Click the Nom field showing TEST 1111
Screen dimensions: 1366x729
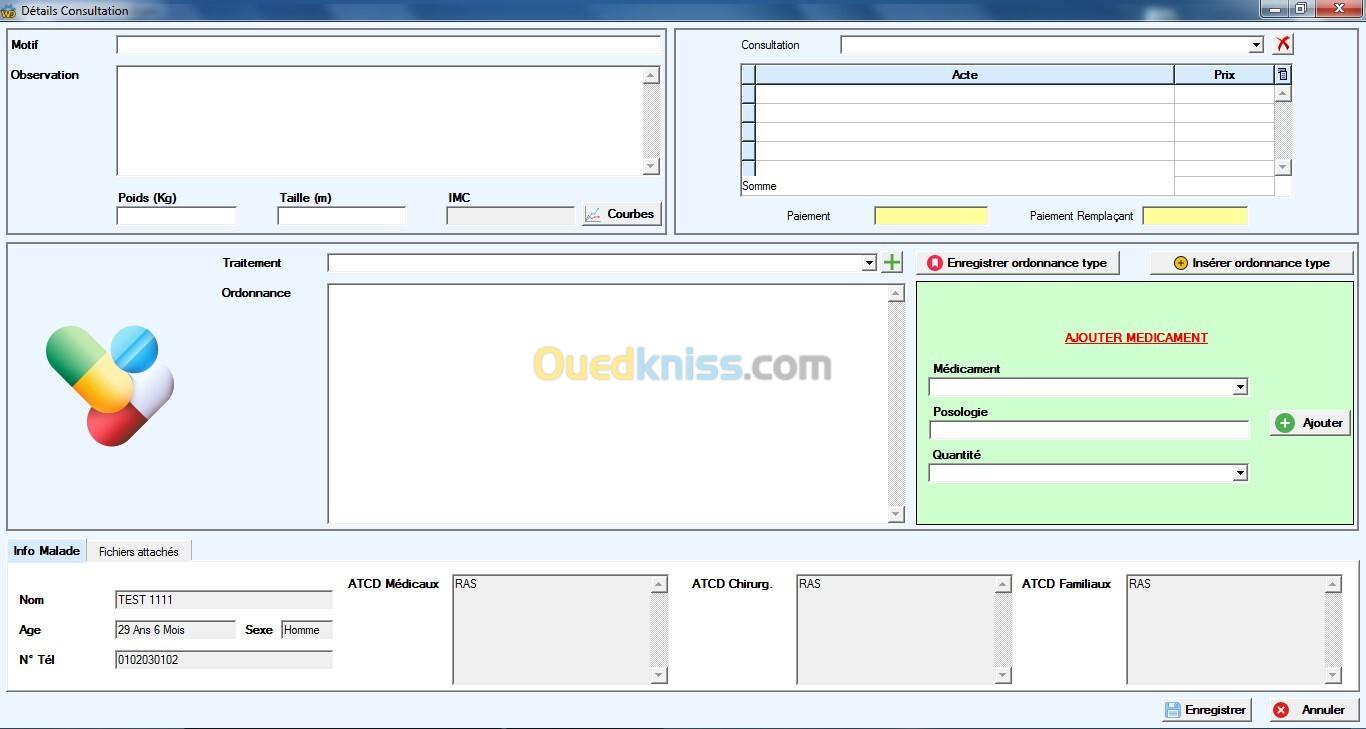(x=224, y=600)
